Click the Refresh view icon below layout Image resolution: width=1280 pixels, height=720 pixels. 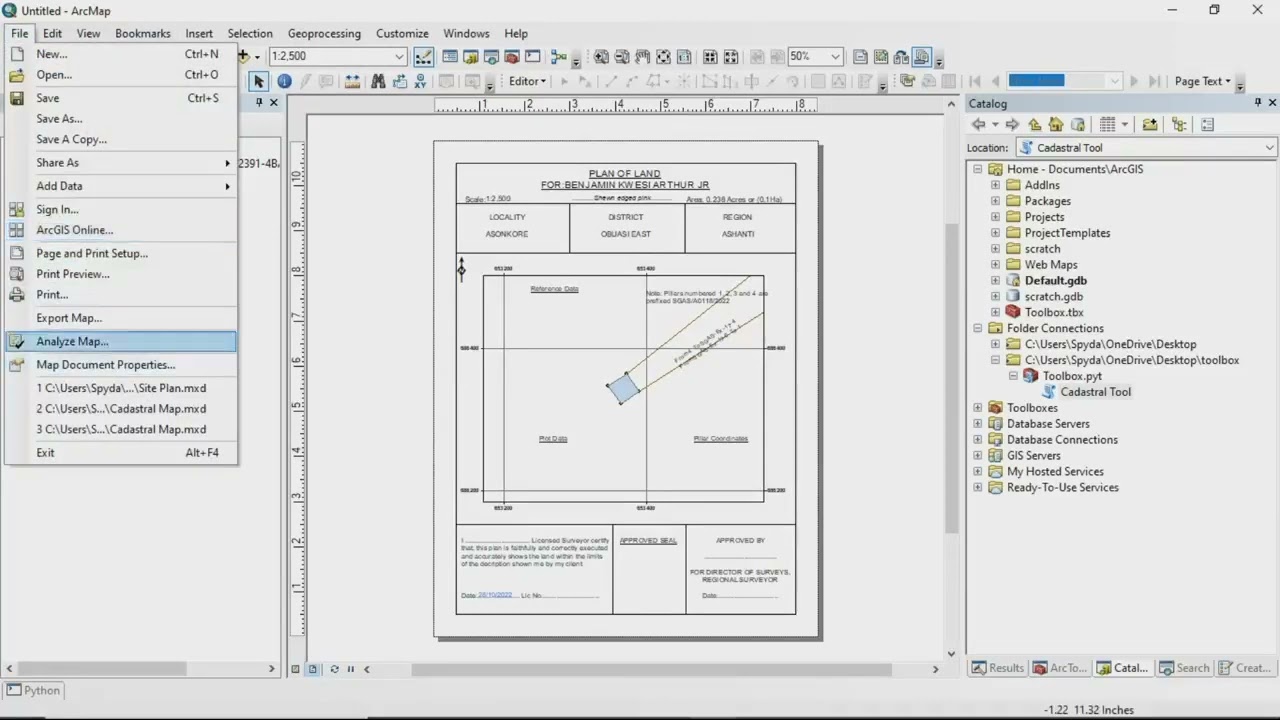(x=334, y=669)
